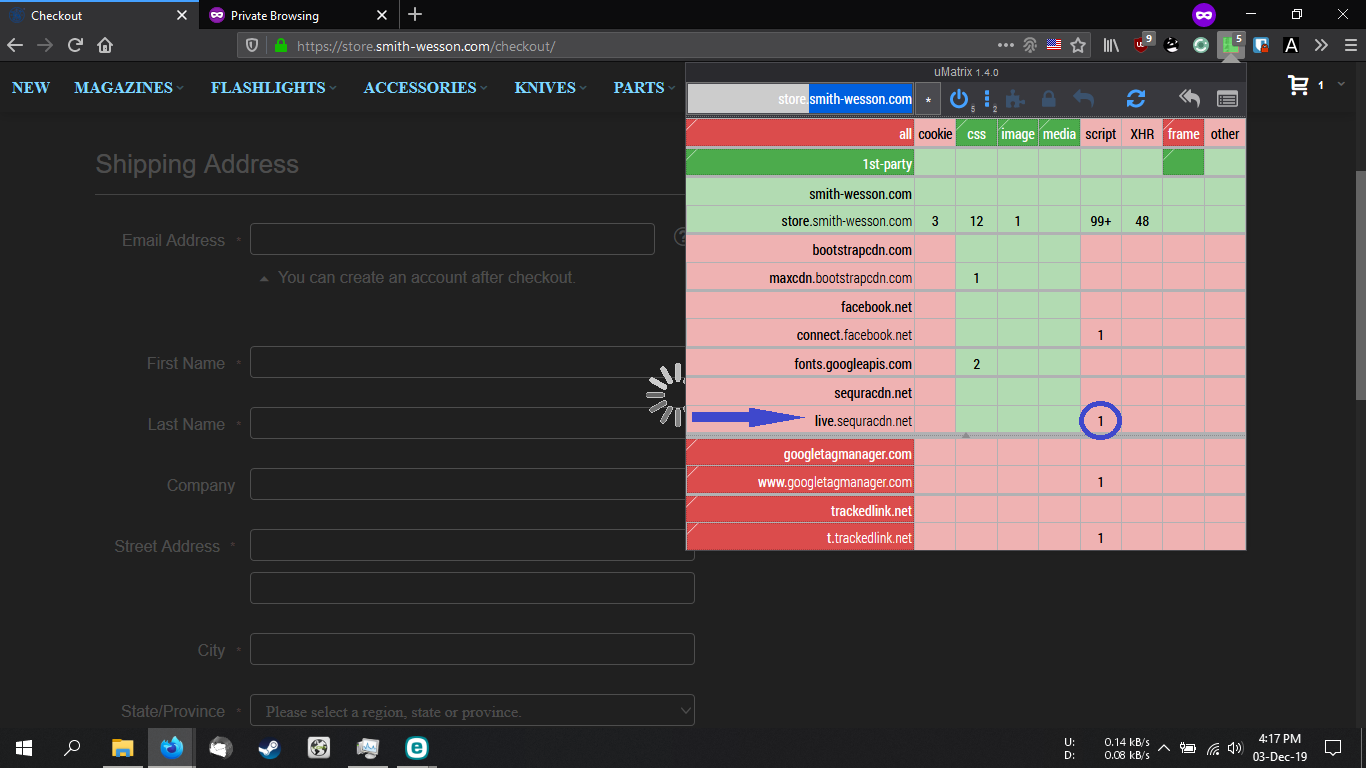Open the ESET icon on the taskbar
1366x768 pixels.
click(x=416, y=747)
